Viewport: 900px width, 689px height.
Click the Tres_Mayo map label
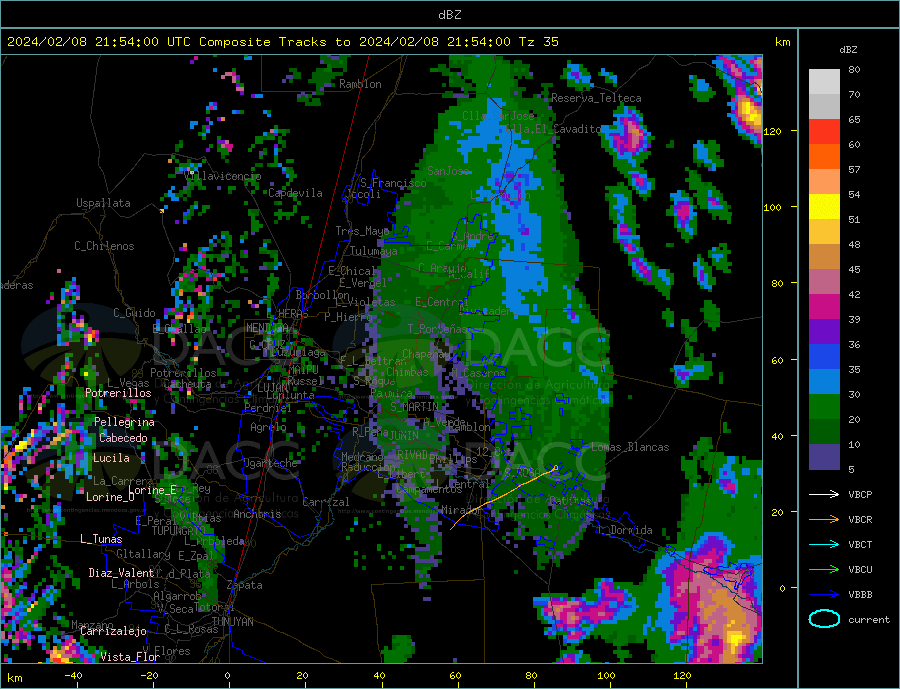click(362, 231)
